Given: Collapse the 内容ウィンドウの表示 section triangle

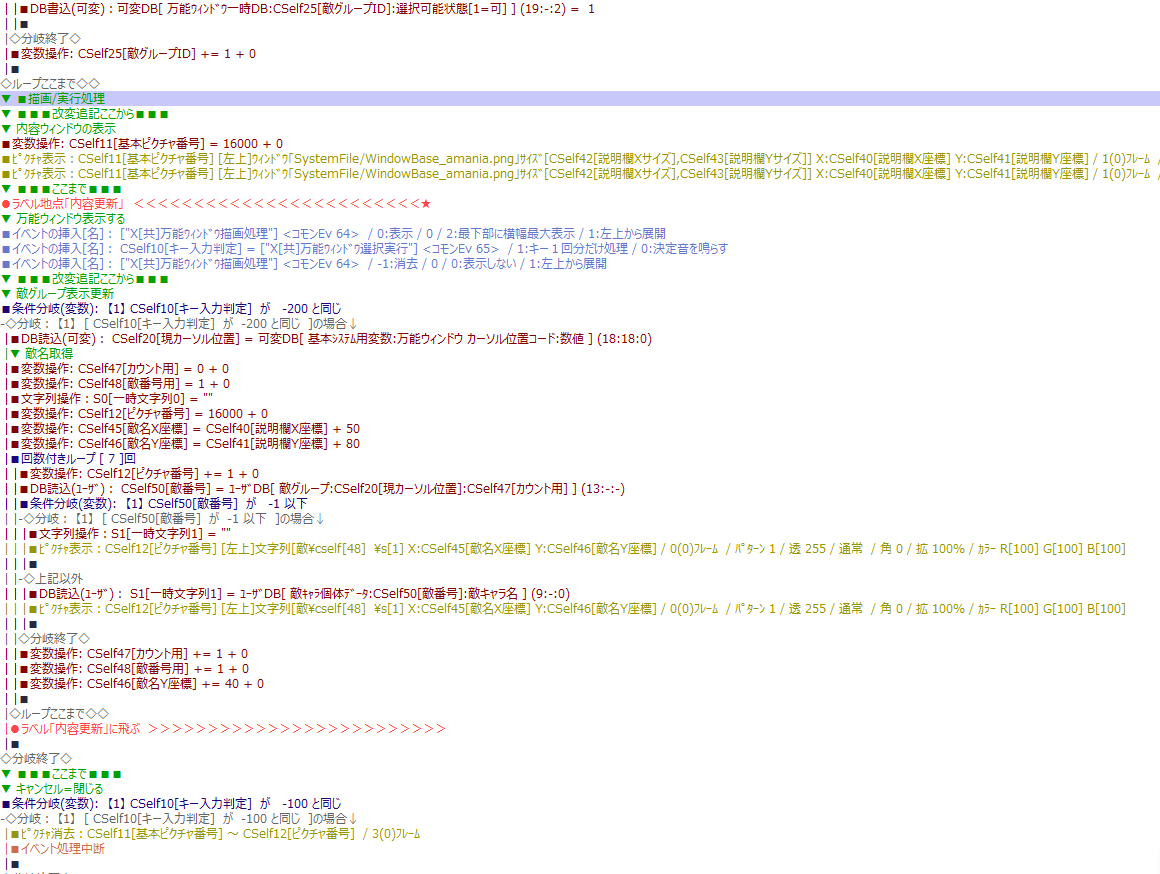Looking at the screenshot, I should [6, 129].
